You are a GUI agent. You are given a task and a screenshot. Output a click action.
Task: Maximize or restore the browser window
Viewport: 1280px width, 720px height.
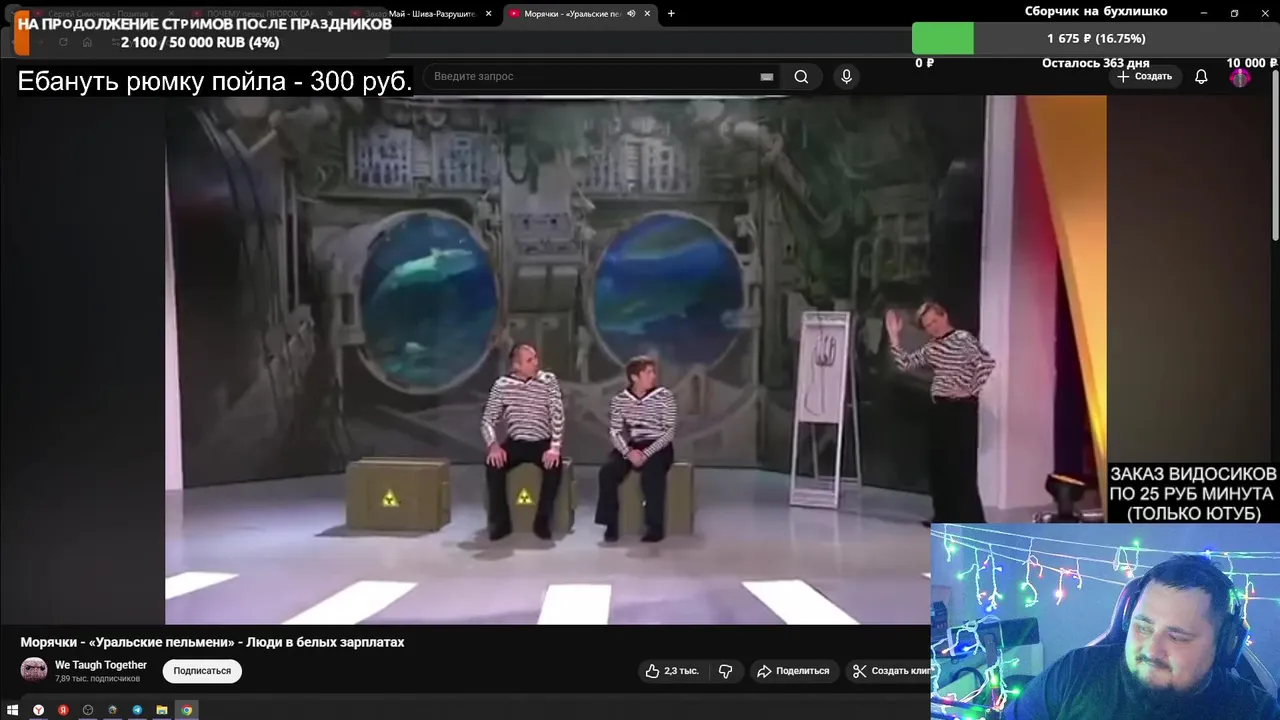(x=1234, y=14)
